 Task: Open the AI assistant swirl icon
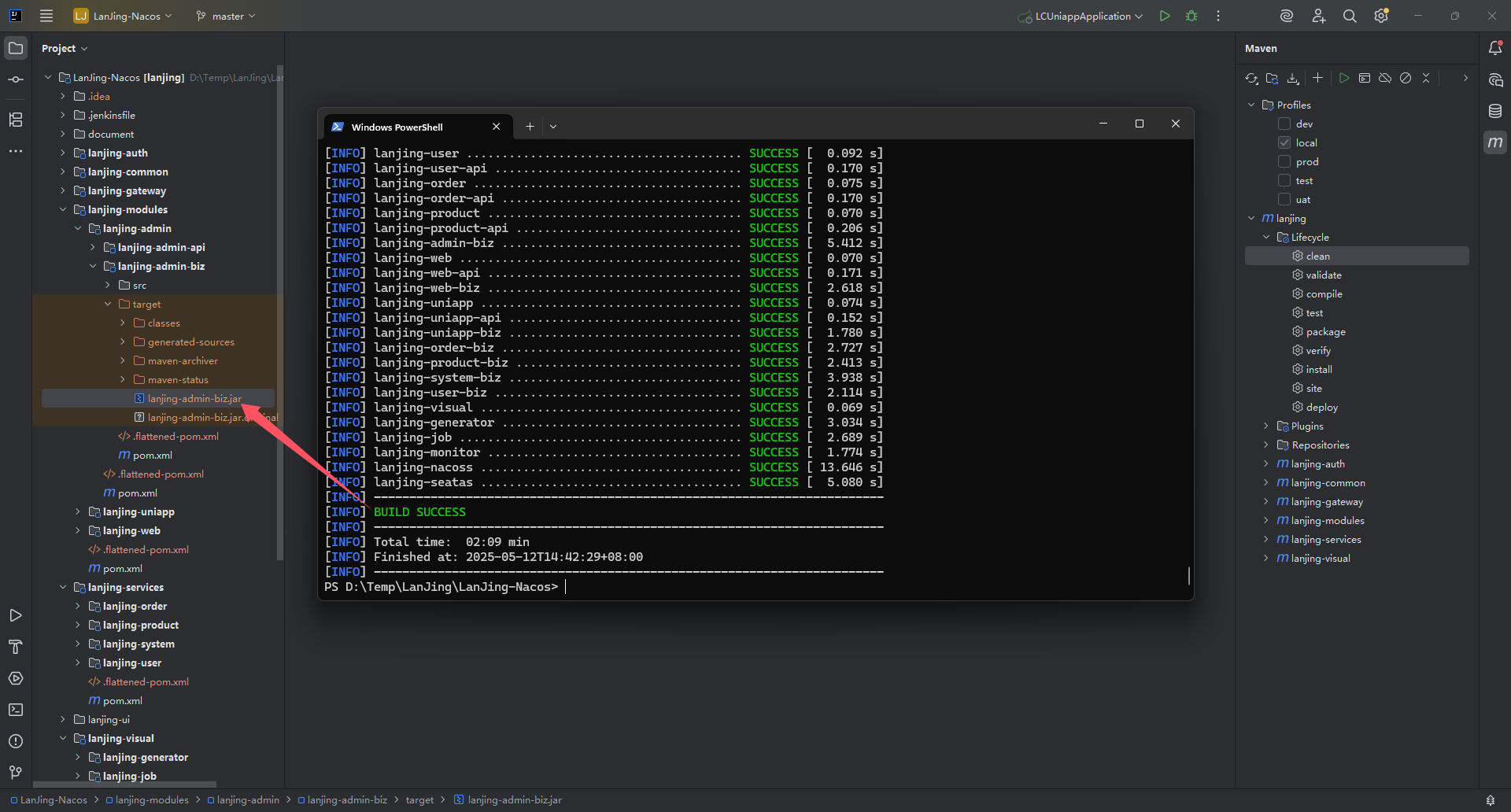coord(1287,16)
